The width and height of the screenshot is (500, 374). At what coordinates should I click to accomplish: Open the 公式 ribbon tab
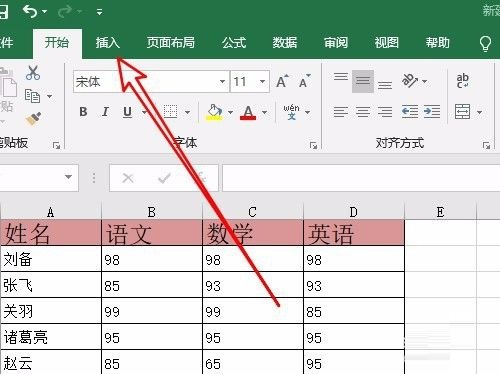[x=234, y=43]
